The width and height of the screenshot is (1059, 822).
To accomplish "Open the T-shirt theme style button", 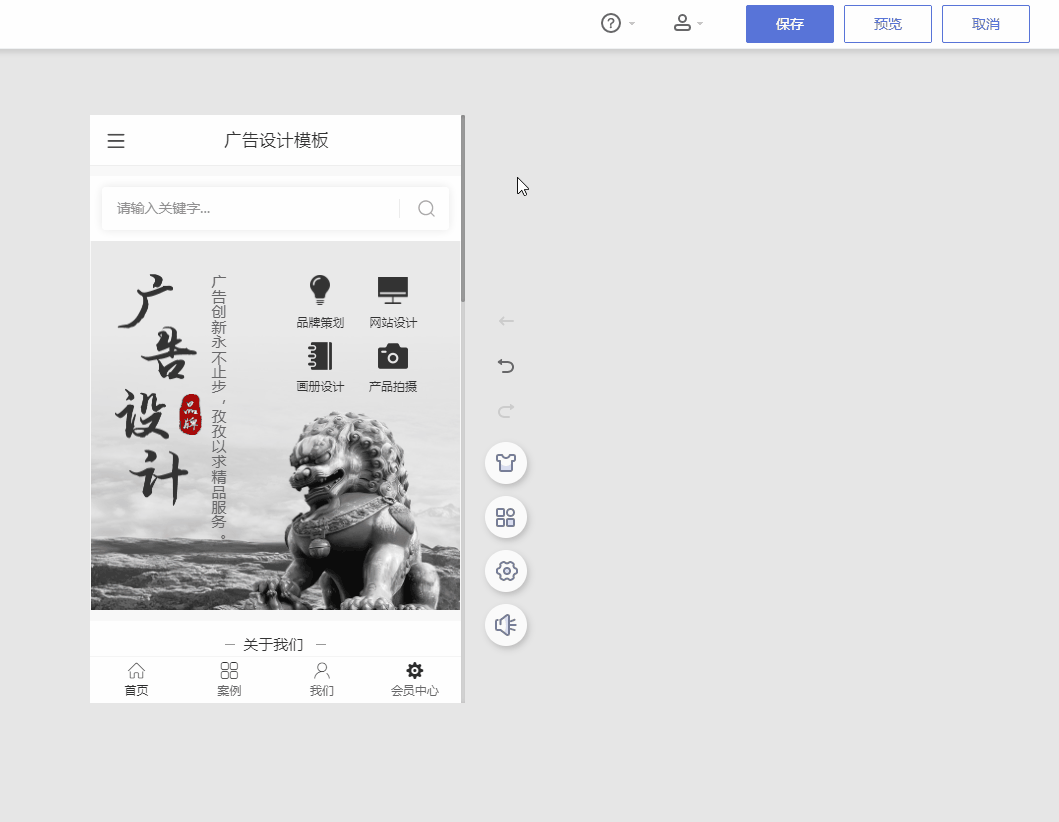I will pos(506,463).
